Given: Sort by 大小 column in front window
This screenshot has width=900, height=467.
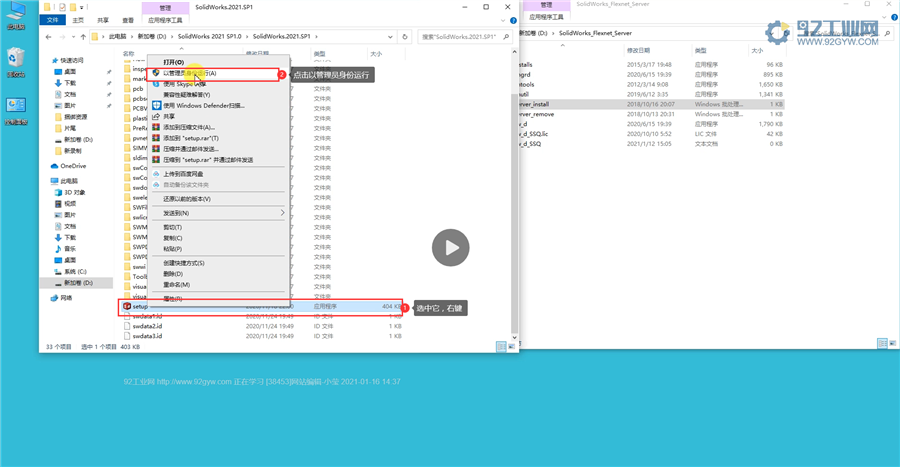Looking at the screenshot, I should click(376, 54).
